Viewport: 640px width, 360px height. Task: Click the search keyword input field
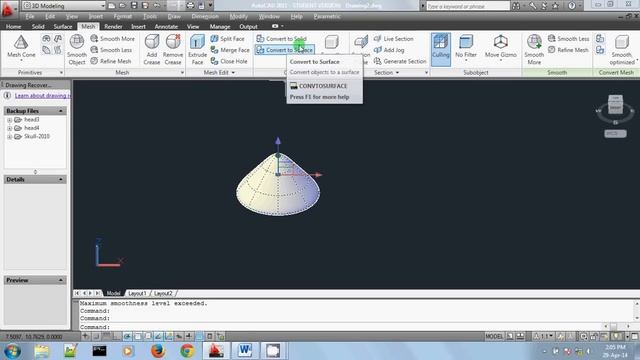[x=468, y=6]
